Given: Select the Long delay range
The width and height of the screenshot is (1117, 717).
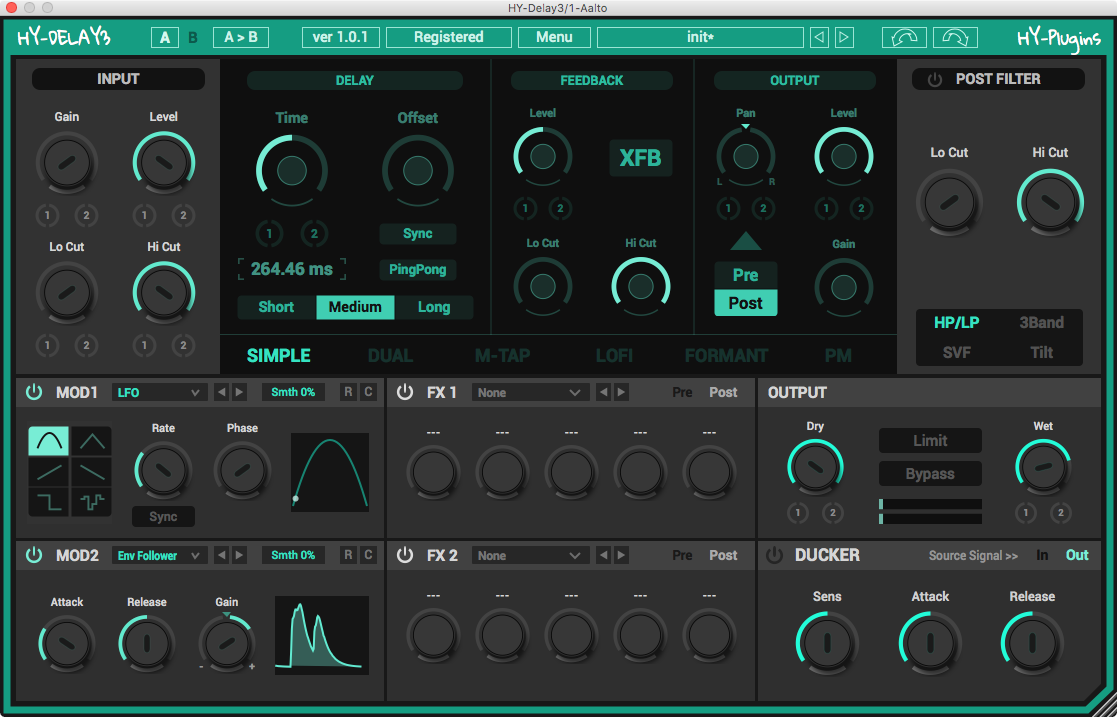Looking at the screenshot, I should click(434, 307).
